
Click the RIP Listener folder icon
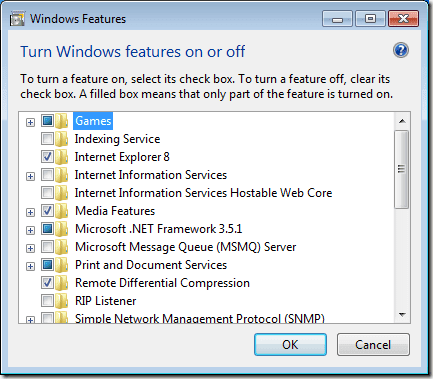62,301
